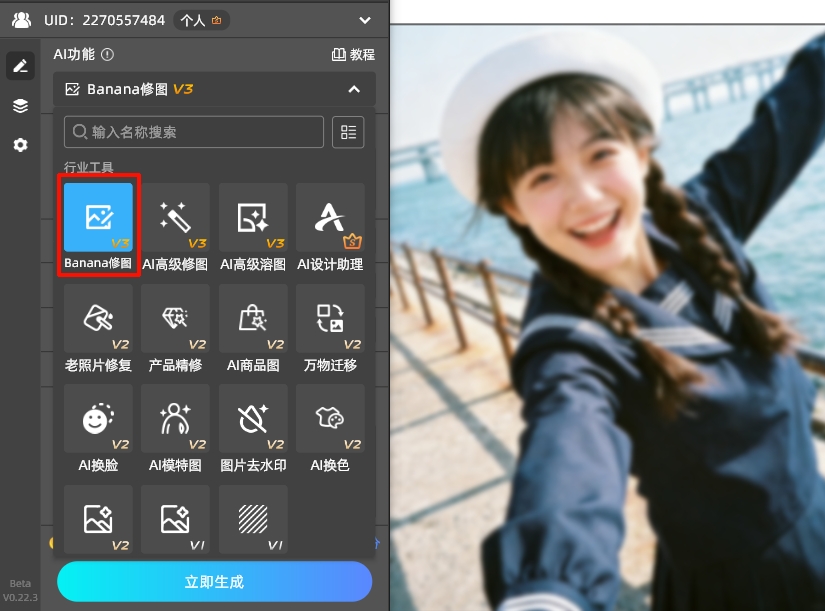Screen dimensions: 825x611
Task: Click the 输入名称搜索 search field
Action: [x=195, y=132]
